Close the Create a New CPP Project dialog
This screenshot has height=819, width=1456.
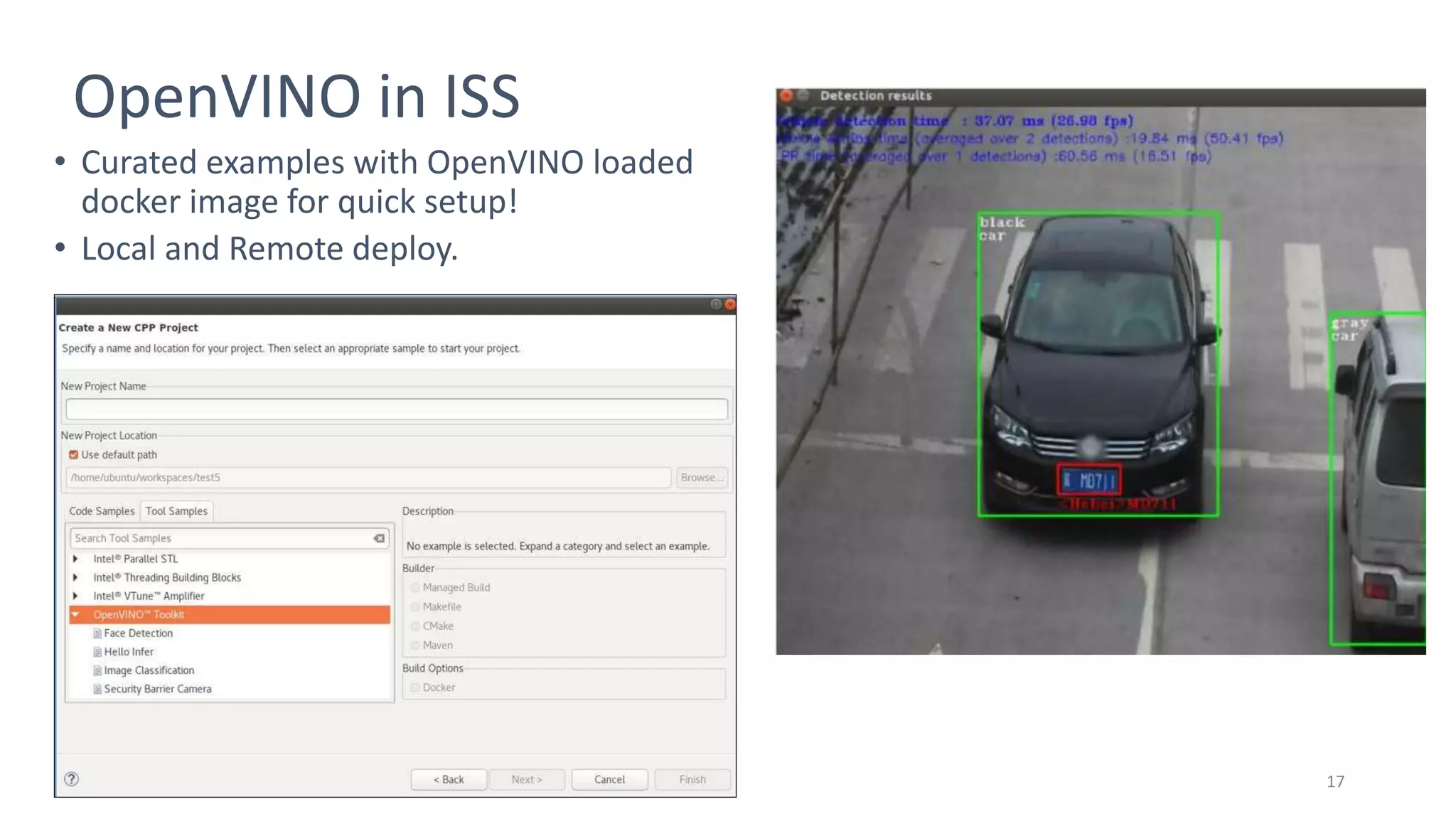pos(729,304)
